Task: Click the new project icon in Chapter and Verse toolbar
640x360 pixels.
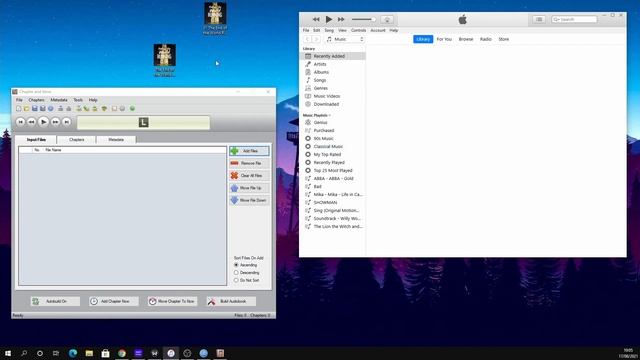Action: coord(18,109)
